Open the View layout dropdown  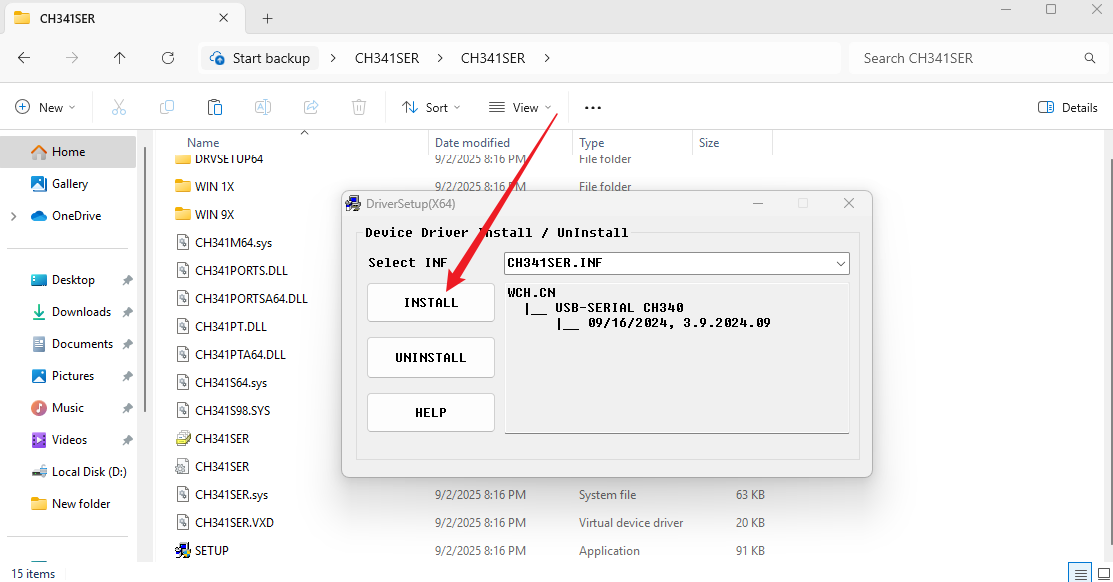coord(520,107)
